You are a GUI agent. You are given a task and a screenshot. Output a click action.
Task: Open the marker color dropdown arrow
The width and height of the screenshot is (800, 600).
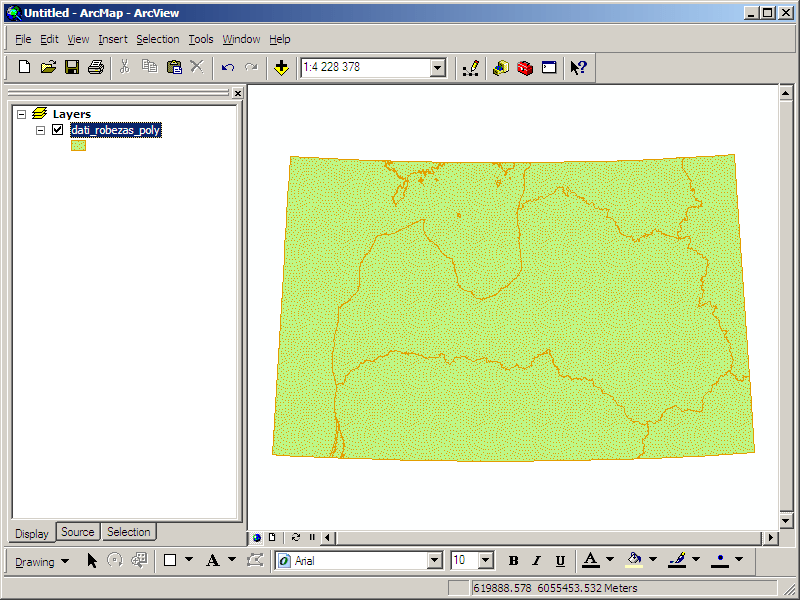738,560
